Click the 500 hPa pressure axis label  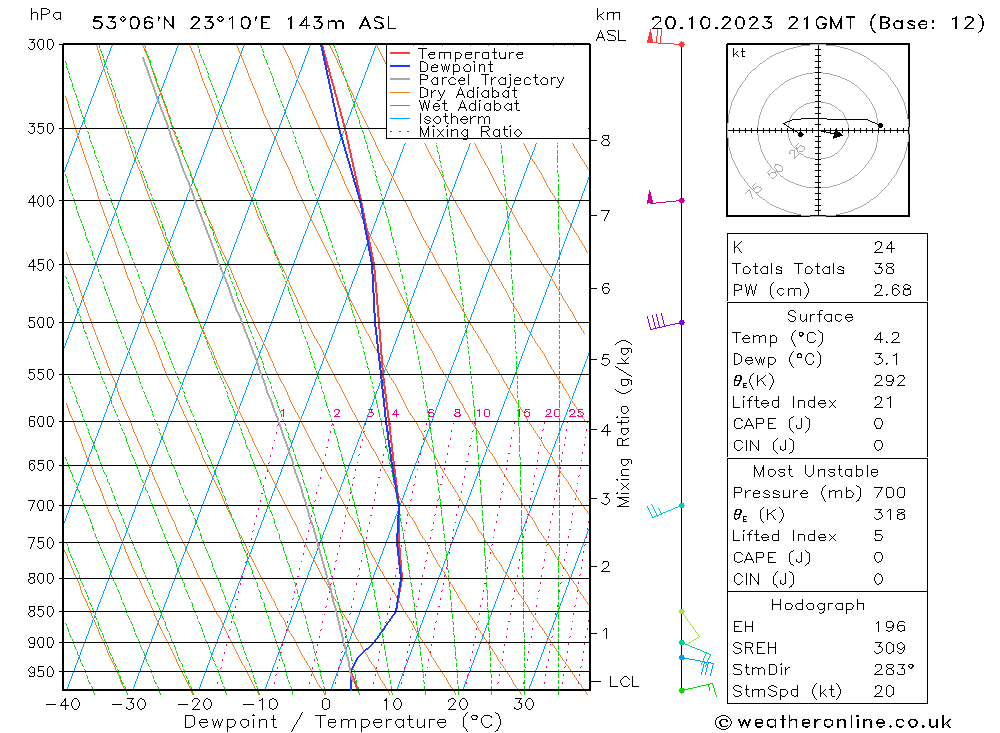41,323
